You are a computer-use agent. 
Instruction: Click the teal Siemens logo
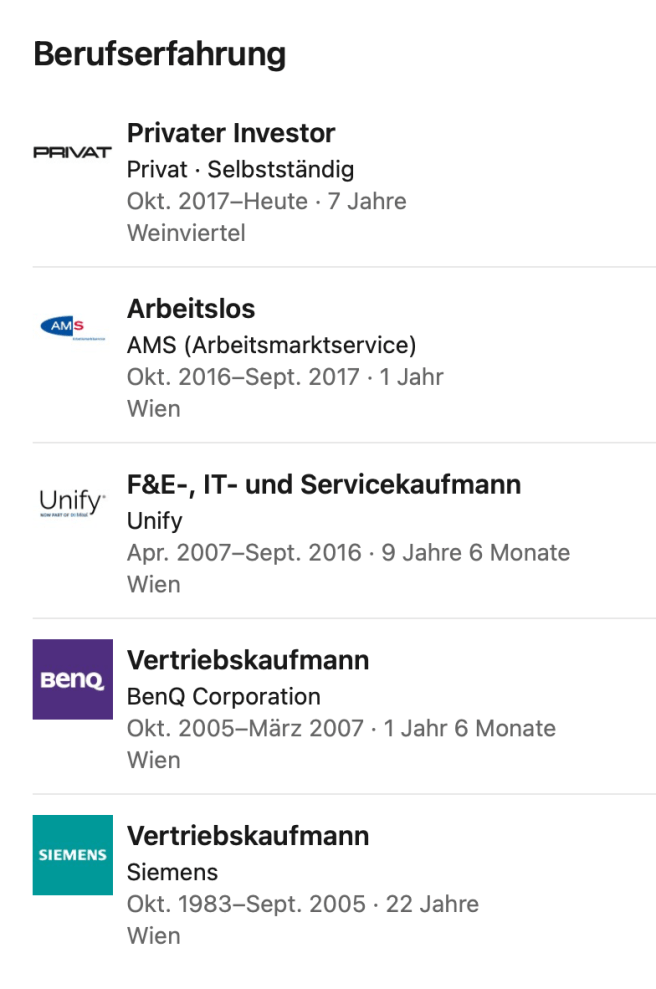pos(72,855)
